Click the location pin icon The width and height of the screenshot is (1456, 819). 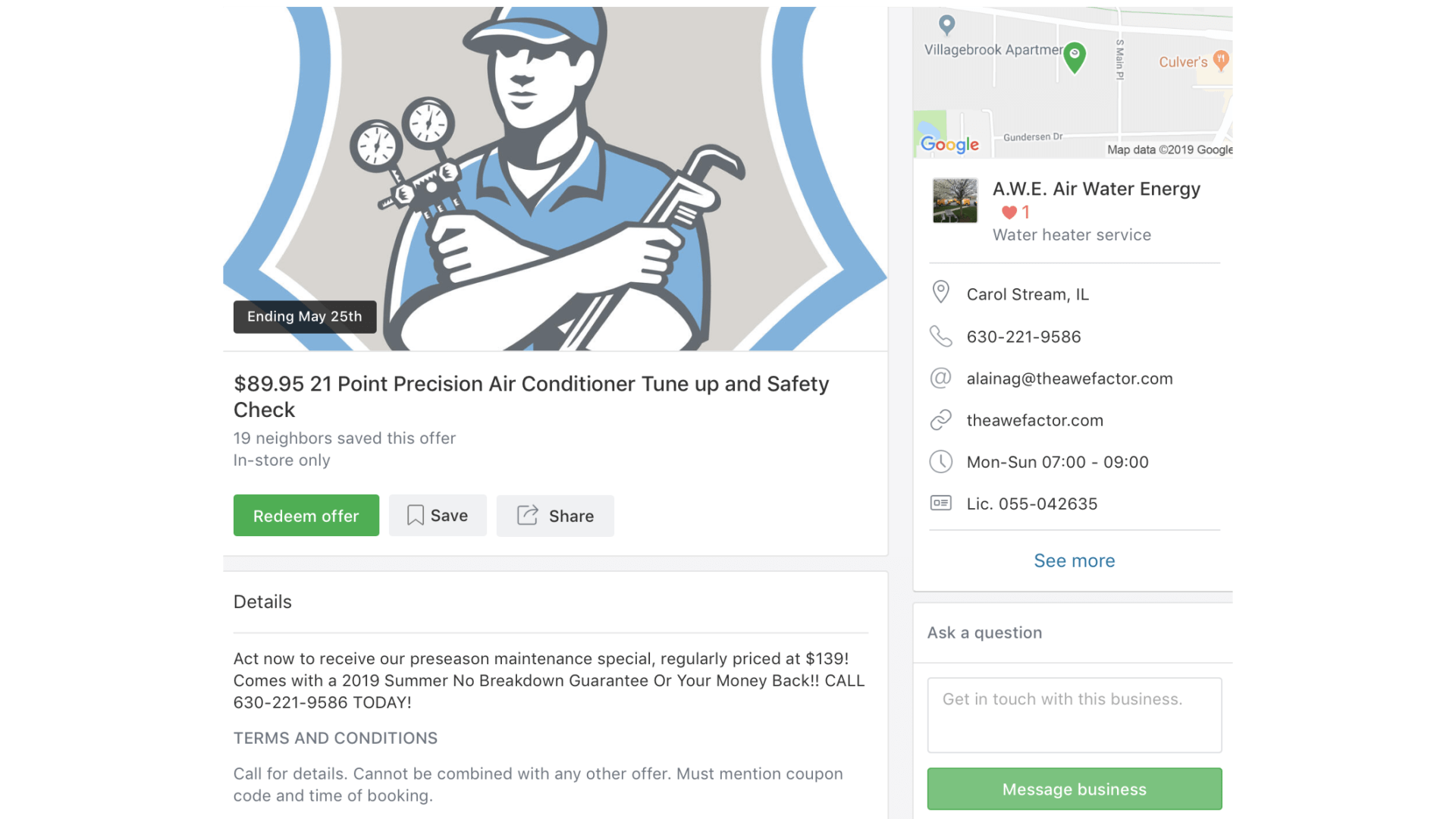tap(940, 293)
